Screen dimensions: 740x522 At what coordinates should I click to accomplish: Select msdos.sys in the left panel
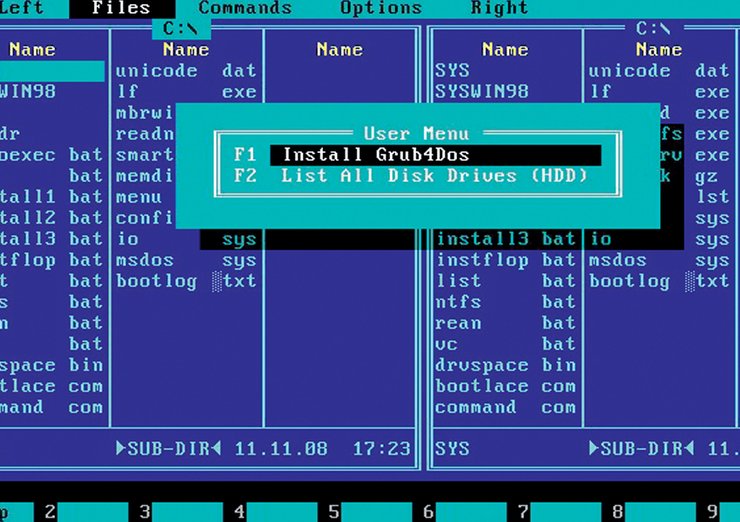[185, 260]
